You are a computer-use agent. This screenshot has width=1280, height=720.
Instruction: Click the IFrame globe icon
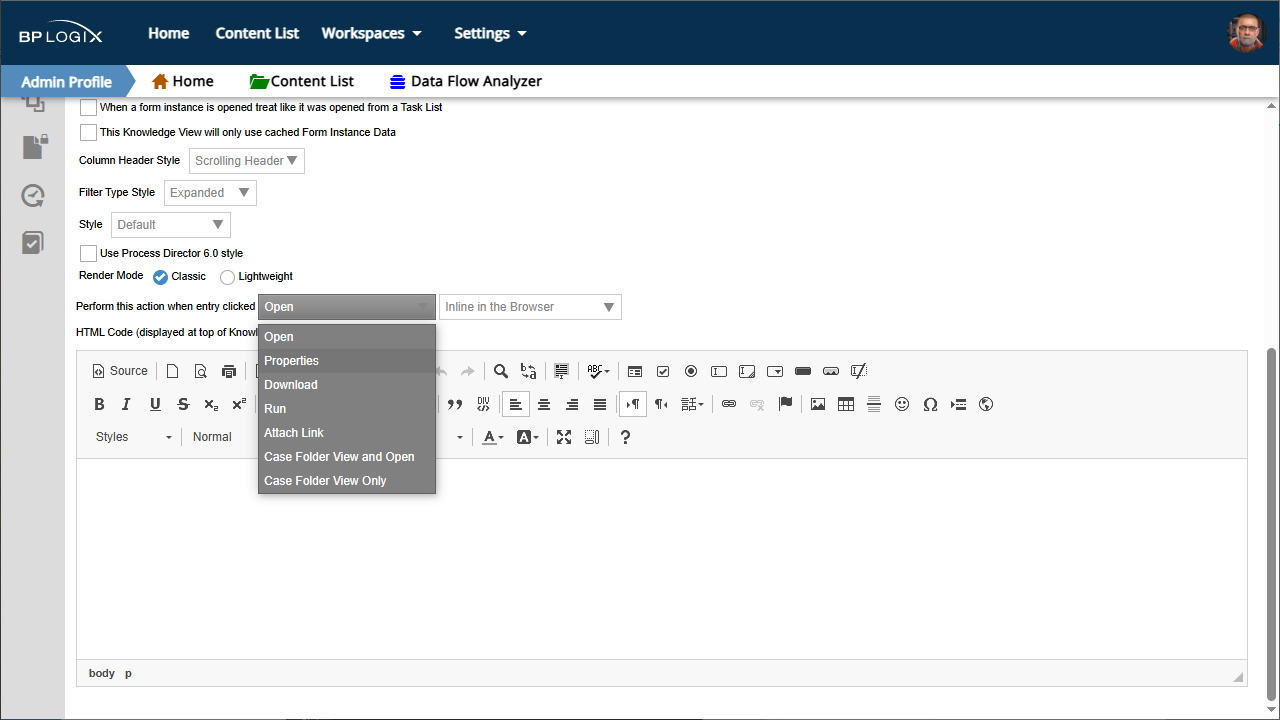986,405
